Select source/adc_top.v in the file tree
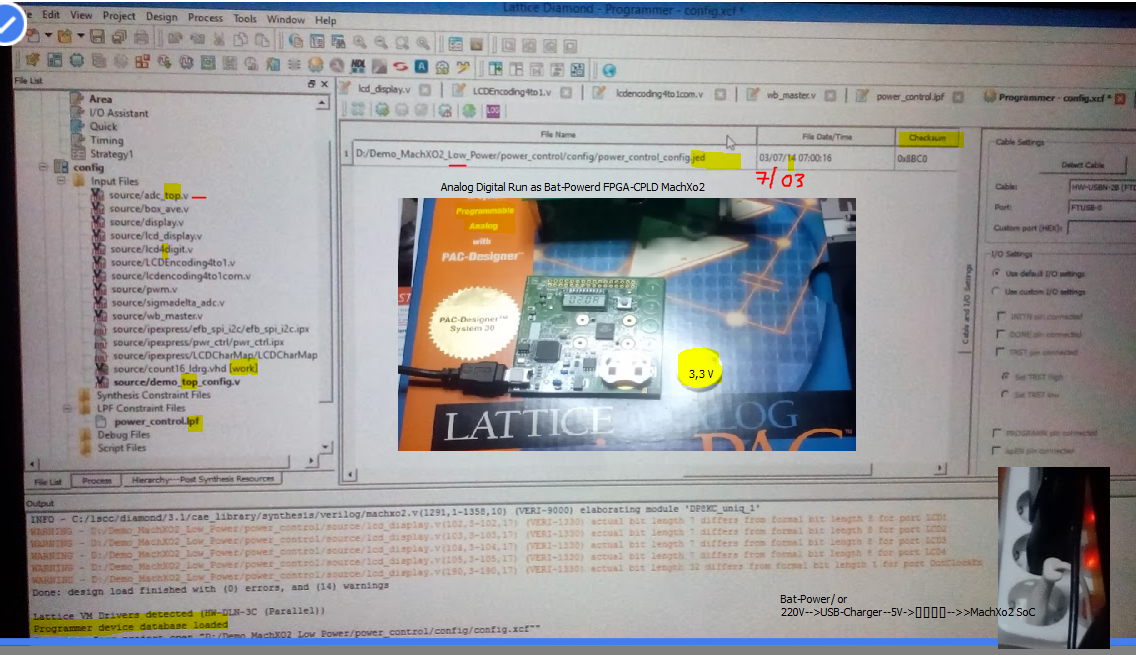The image size is (1136, 655). coord(149,195)
